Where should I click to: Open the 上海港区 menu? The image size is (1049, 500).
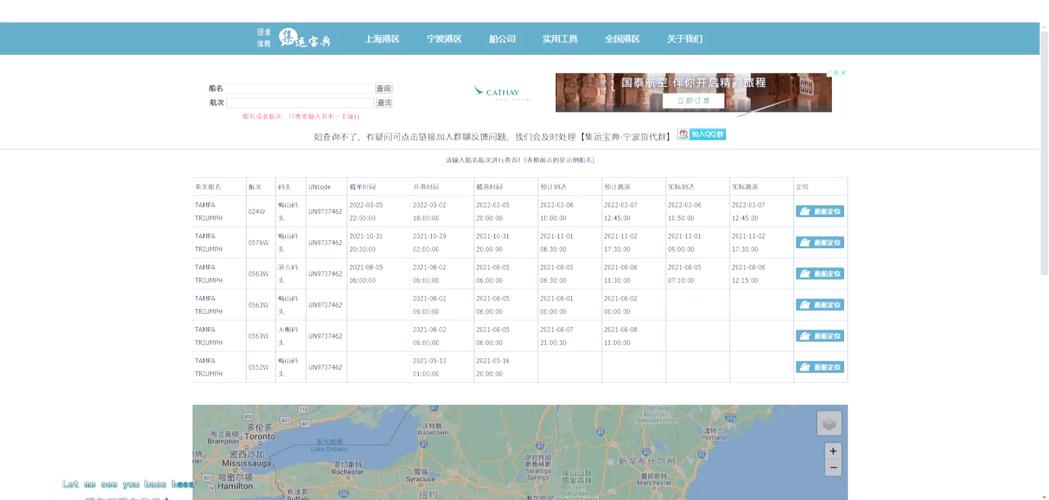click(382, 39)
